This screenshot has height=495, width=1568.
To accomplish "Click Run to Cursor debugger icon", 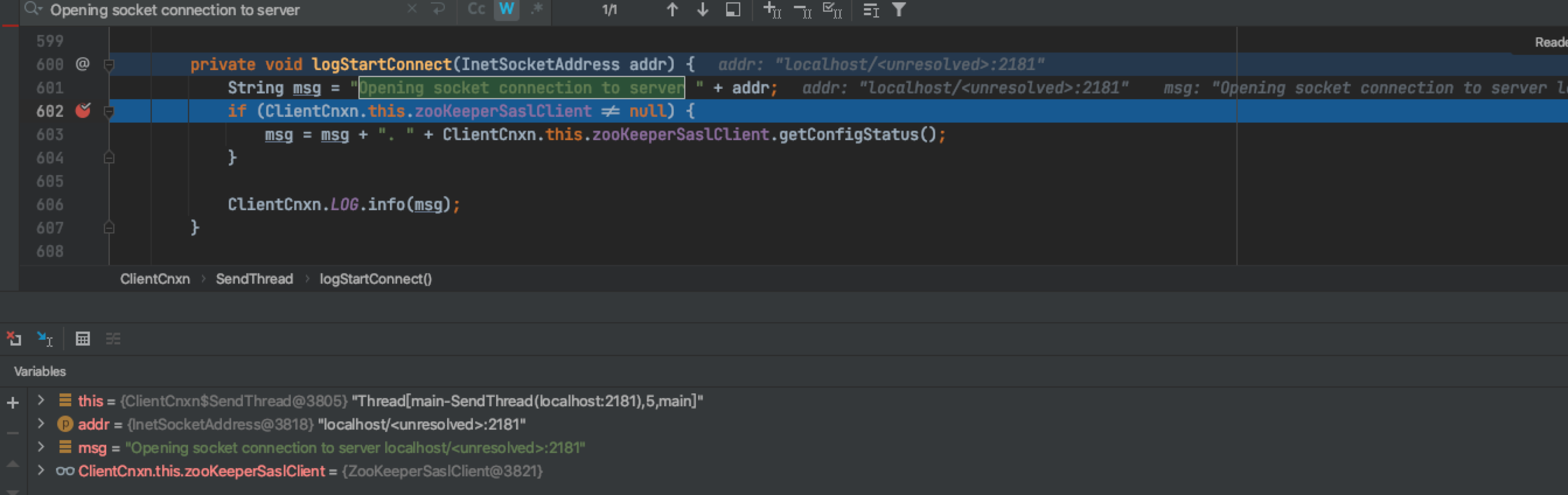I will click(44, 339).
